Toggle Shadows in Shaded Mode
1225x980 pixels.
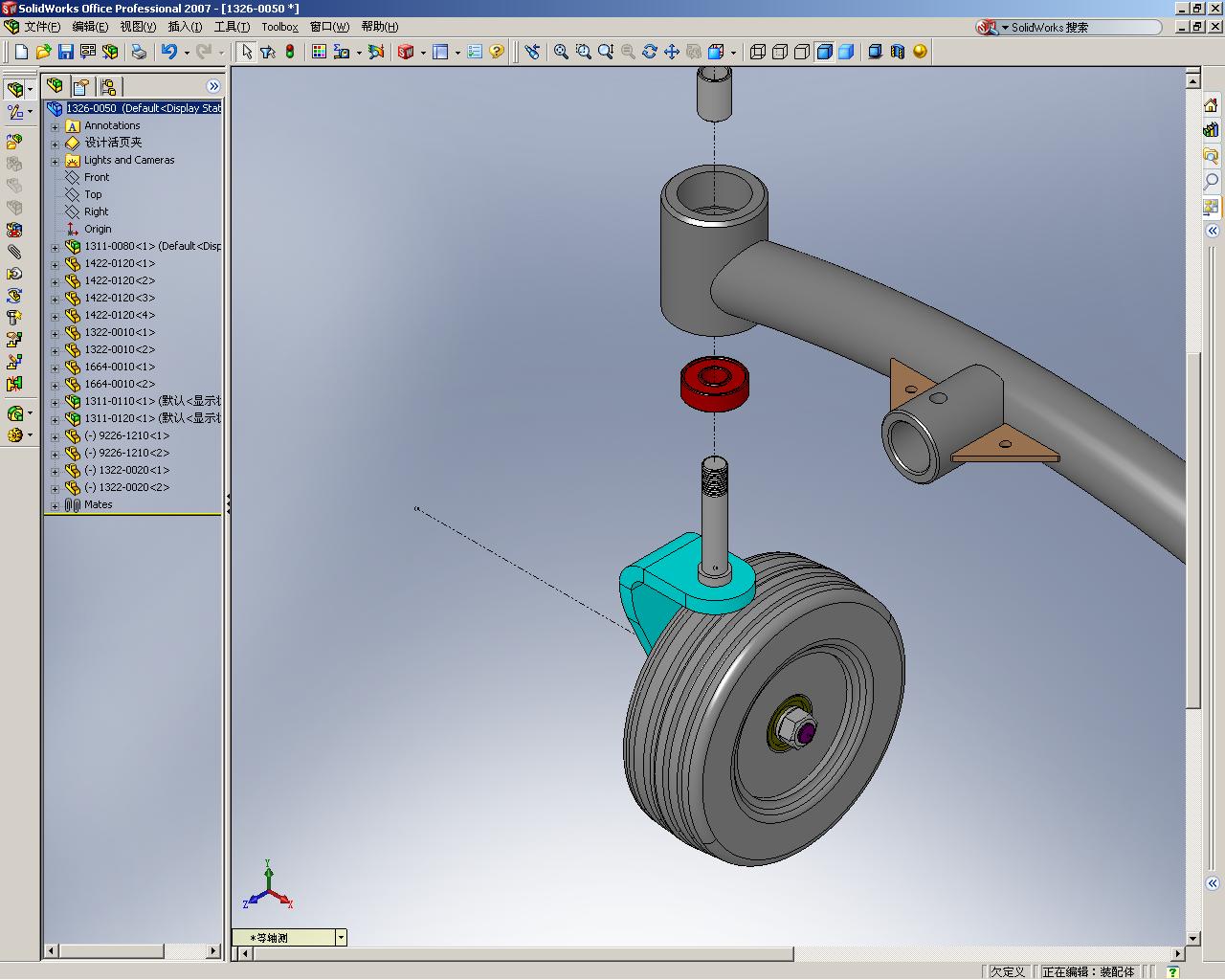[x=875, y=52]
